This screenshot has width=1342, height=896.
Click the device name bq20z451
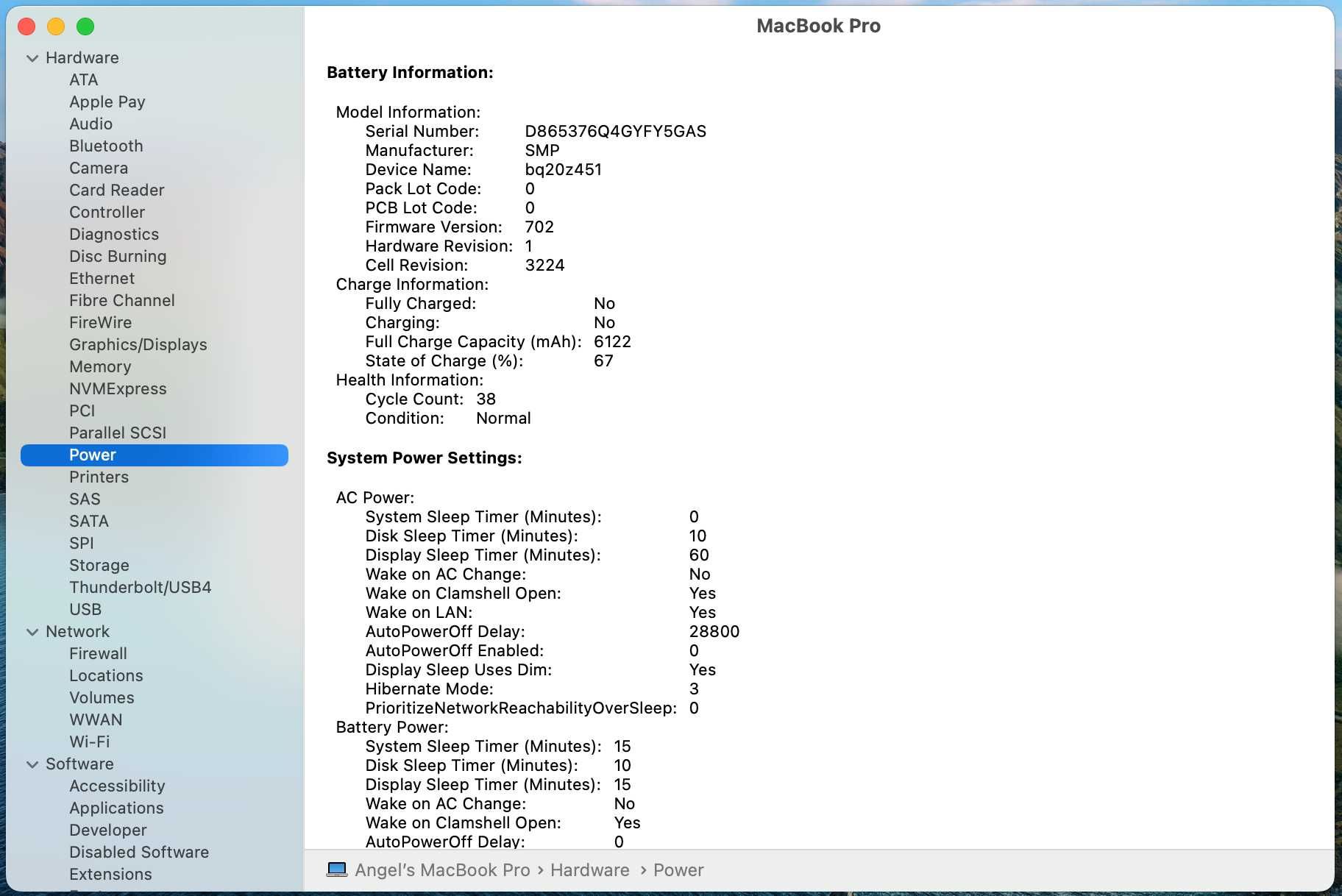pos(564,169)
